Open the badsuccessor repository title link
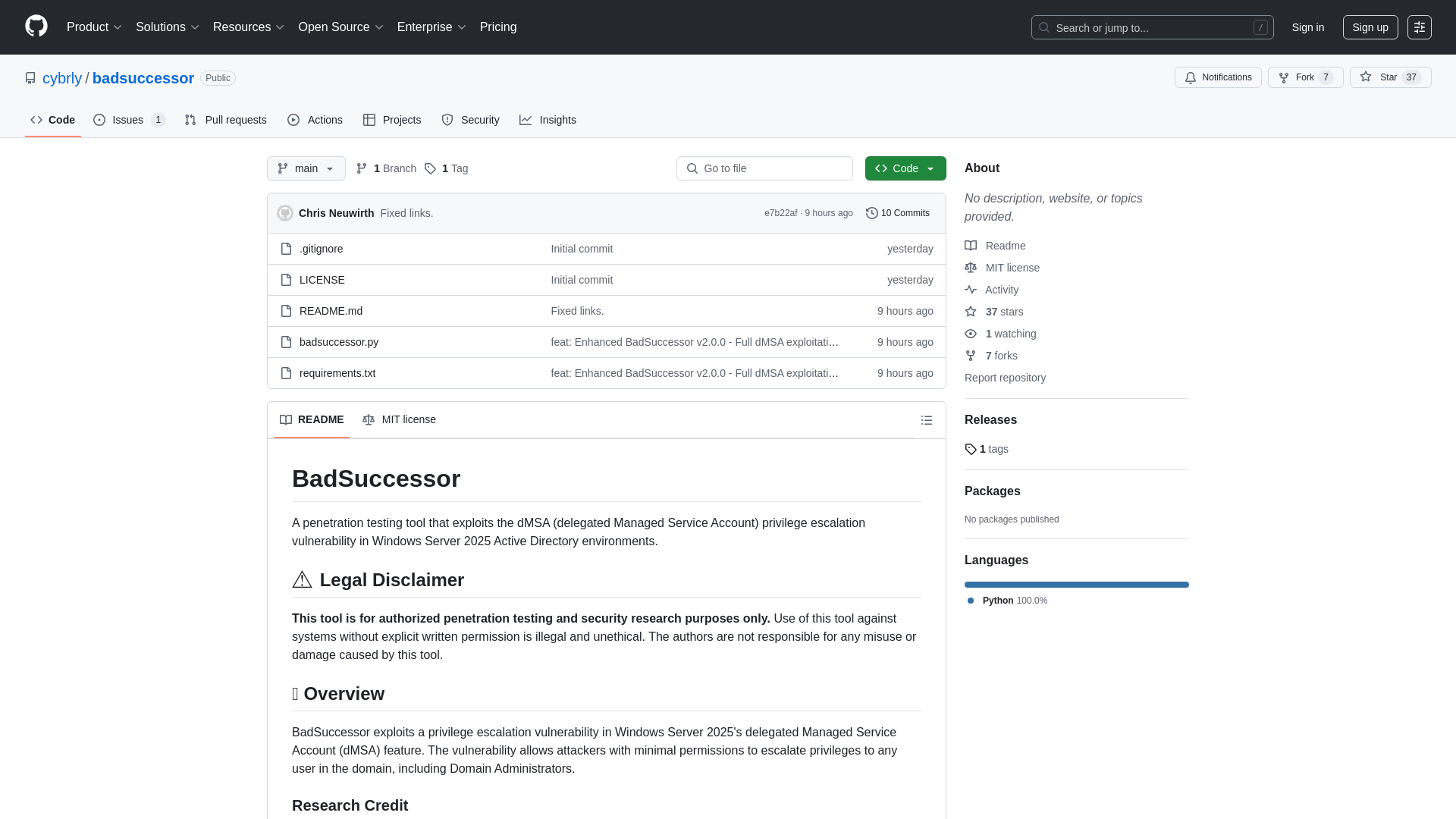 click(143, 78)
